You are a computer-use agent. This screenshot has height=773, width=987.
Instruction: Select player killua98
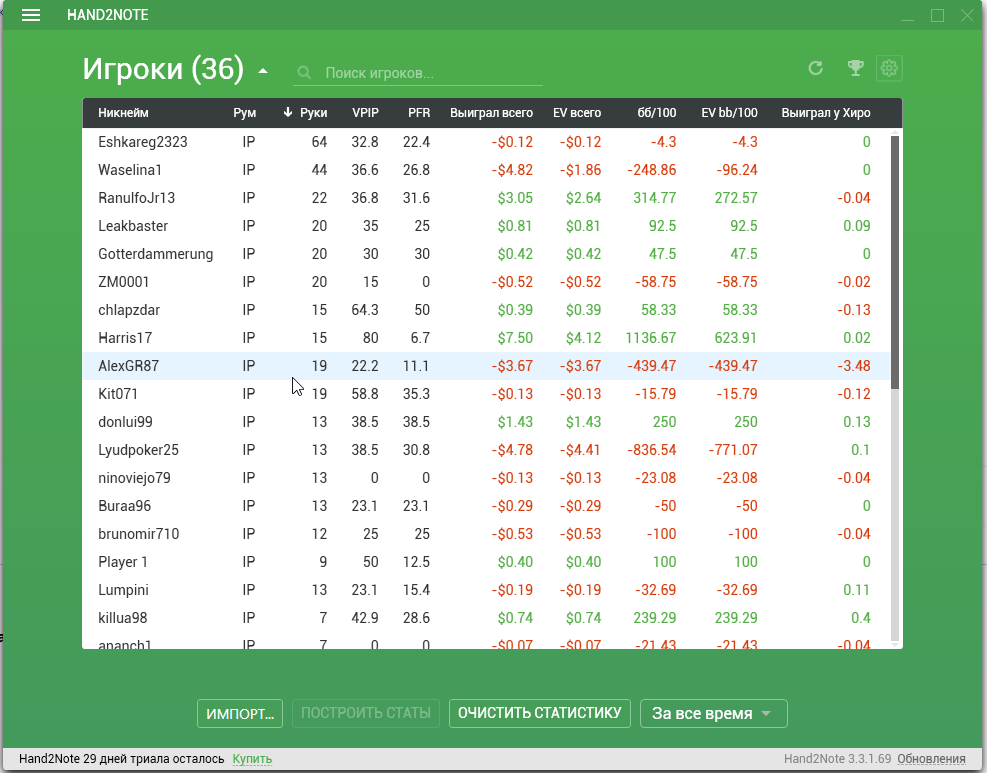[486, 618]
